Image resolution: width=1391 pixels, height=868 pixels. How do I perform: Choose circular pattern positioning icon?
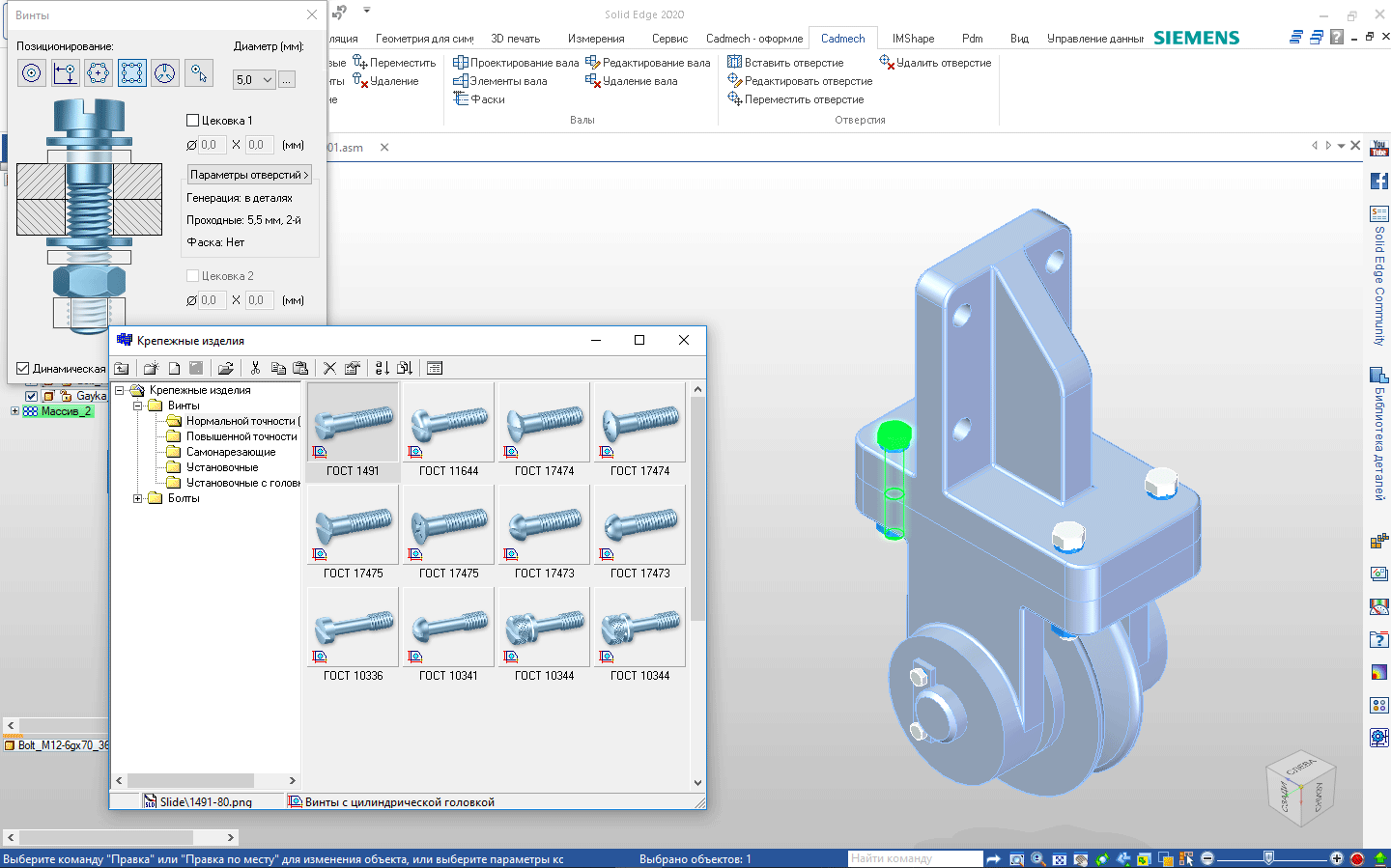click(99, 73)
